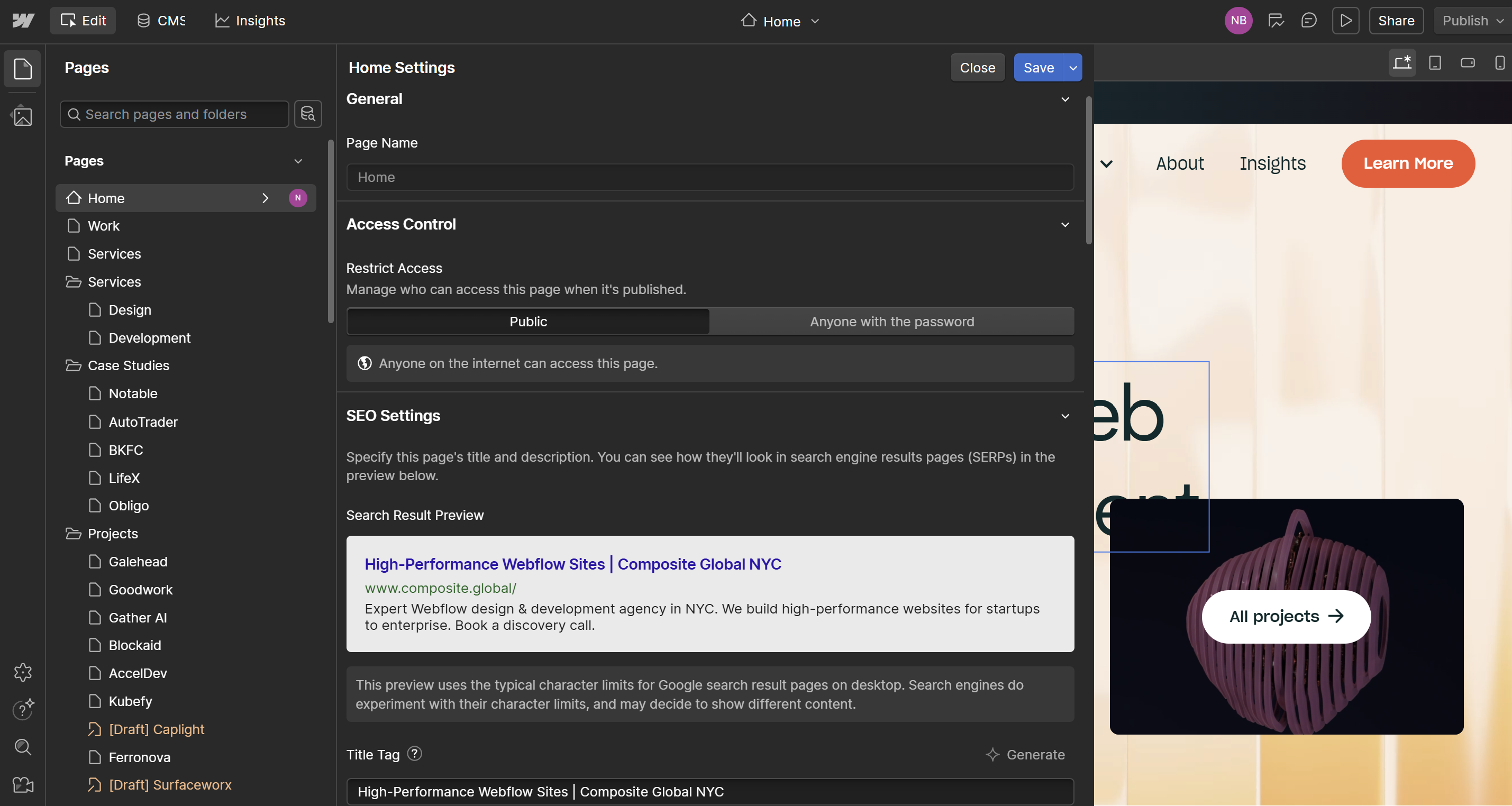
Task: Open the Apps icon in left sidebar
Action: 22,672
